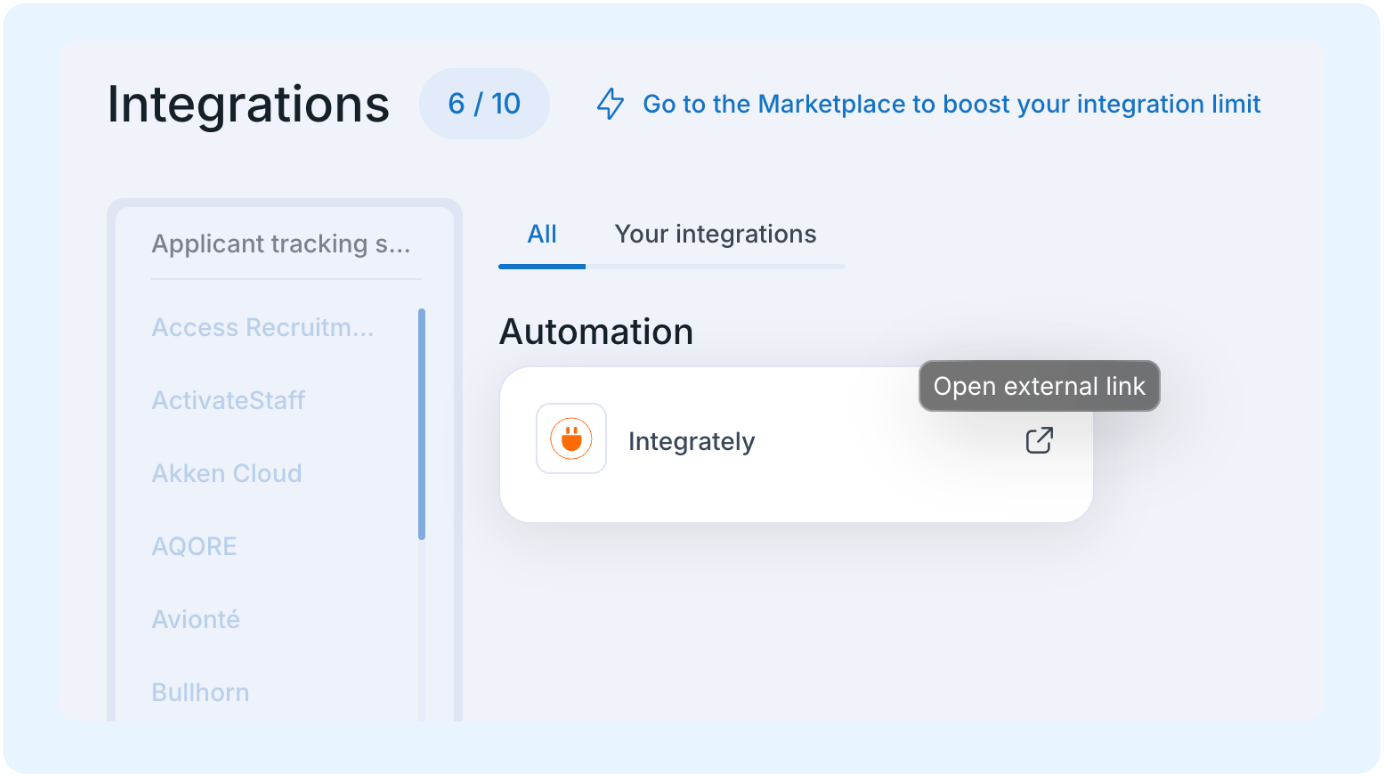Click the Applicant tracking s... category header
The width and height of the screenshot is (1384, 778).
pos(281,244)
